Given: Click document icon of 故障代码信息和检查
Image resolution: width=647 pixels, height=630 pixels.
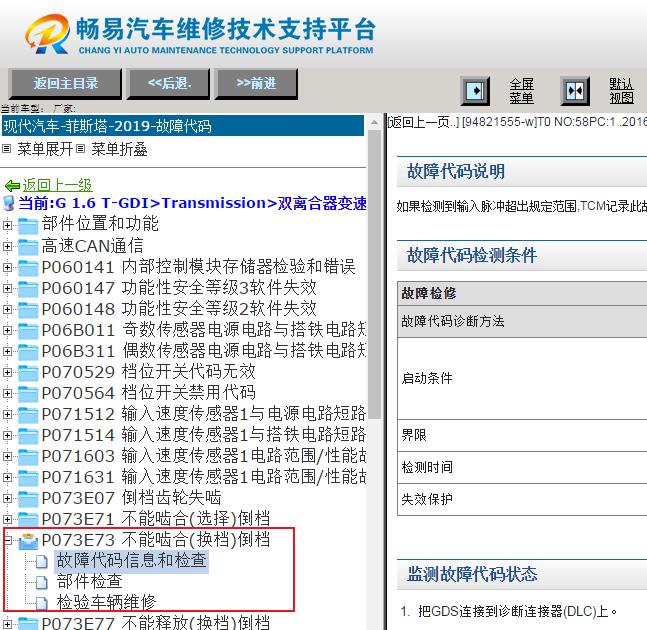Looking at the screenshot, I should 41,562.
